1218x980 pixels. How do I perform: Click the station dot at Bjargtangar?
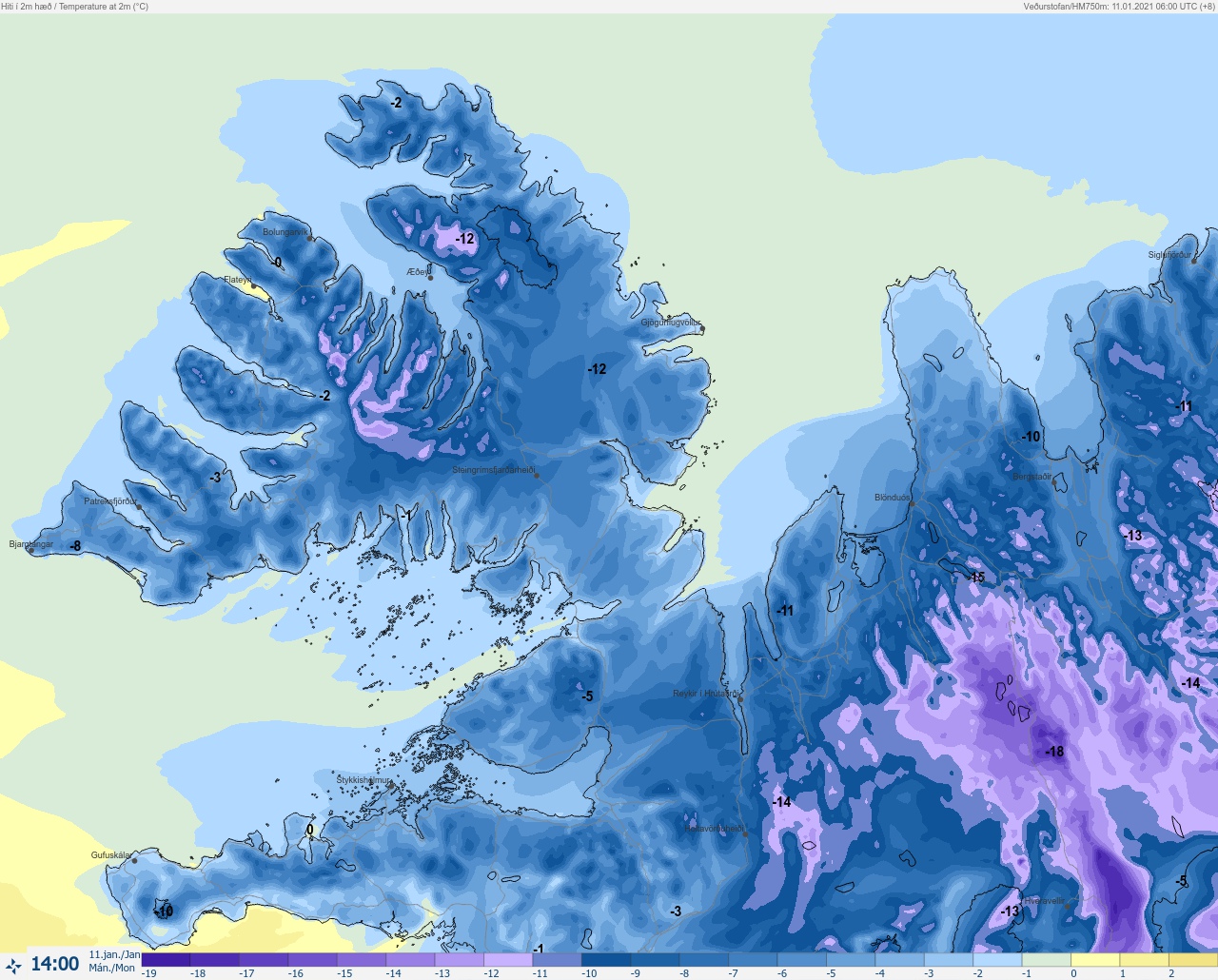(31, 551)
